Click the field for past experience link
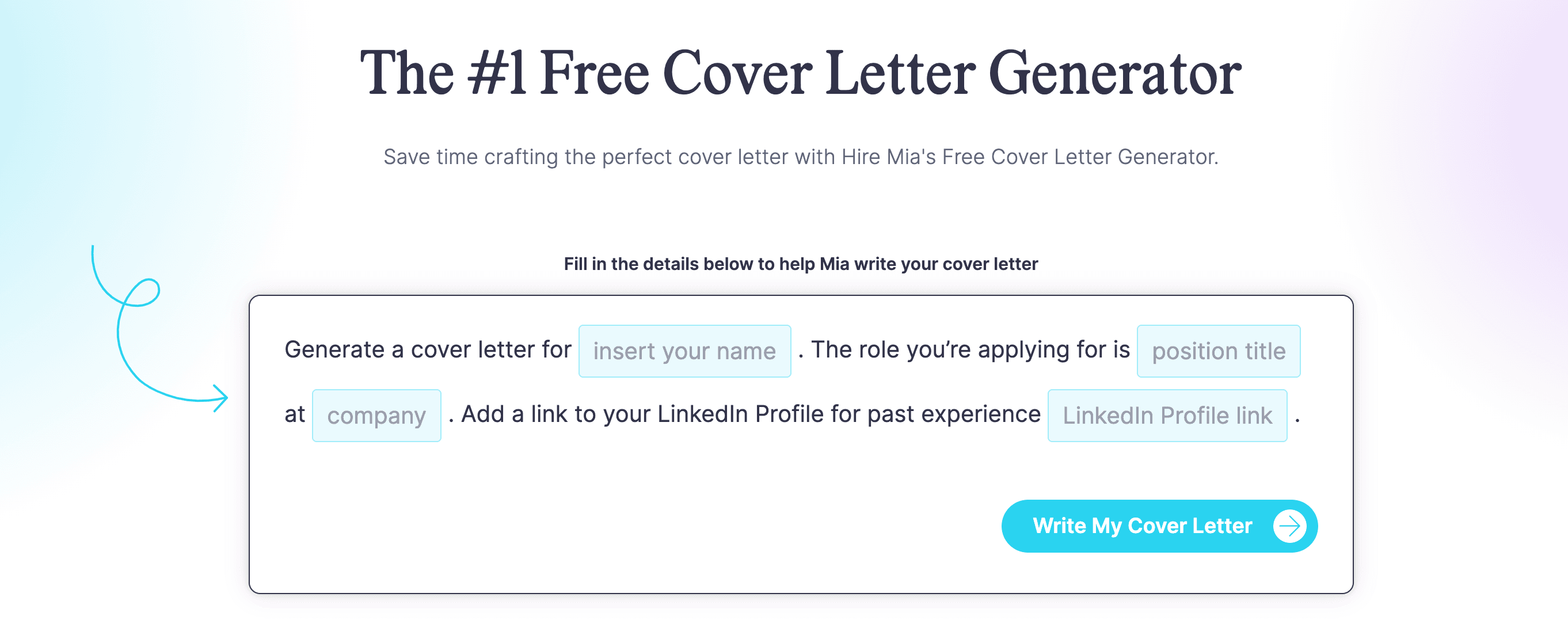This screenshot has width=1568, height=639. coord(1167,415)
